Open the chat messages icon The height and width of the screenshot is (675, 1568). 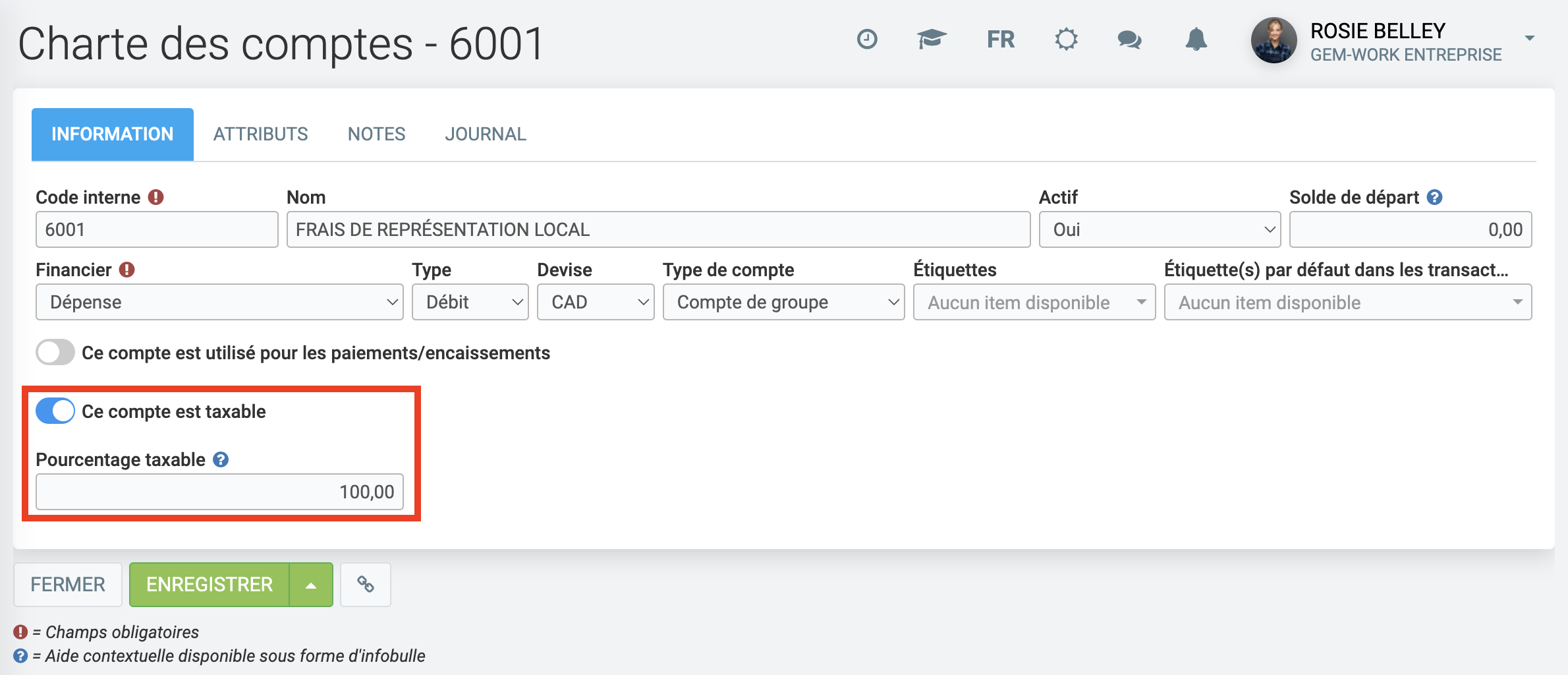pos(1129,40)
